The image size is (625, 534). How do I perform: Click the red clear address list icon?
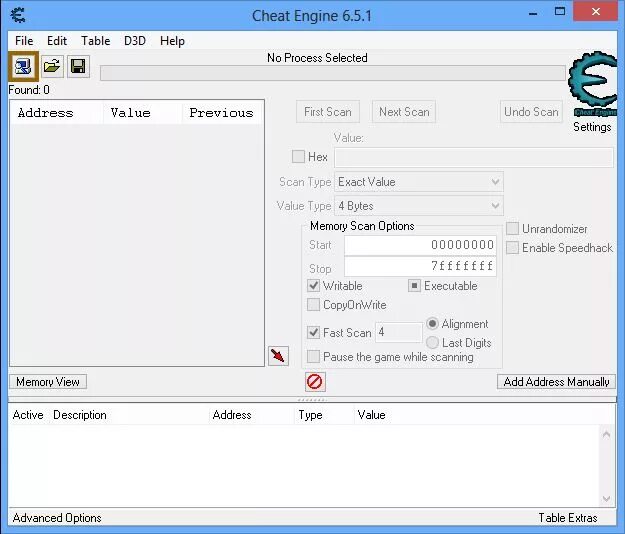pyautogui.click(x=315, y=382)
